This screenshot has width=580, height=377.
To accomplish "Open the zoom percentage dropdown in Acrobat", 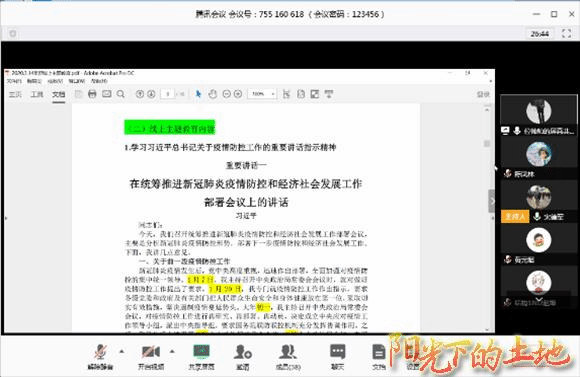I will point(262,94).
